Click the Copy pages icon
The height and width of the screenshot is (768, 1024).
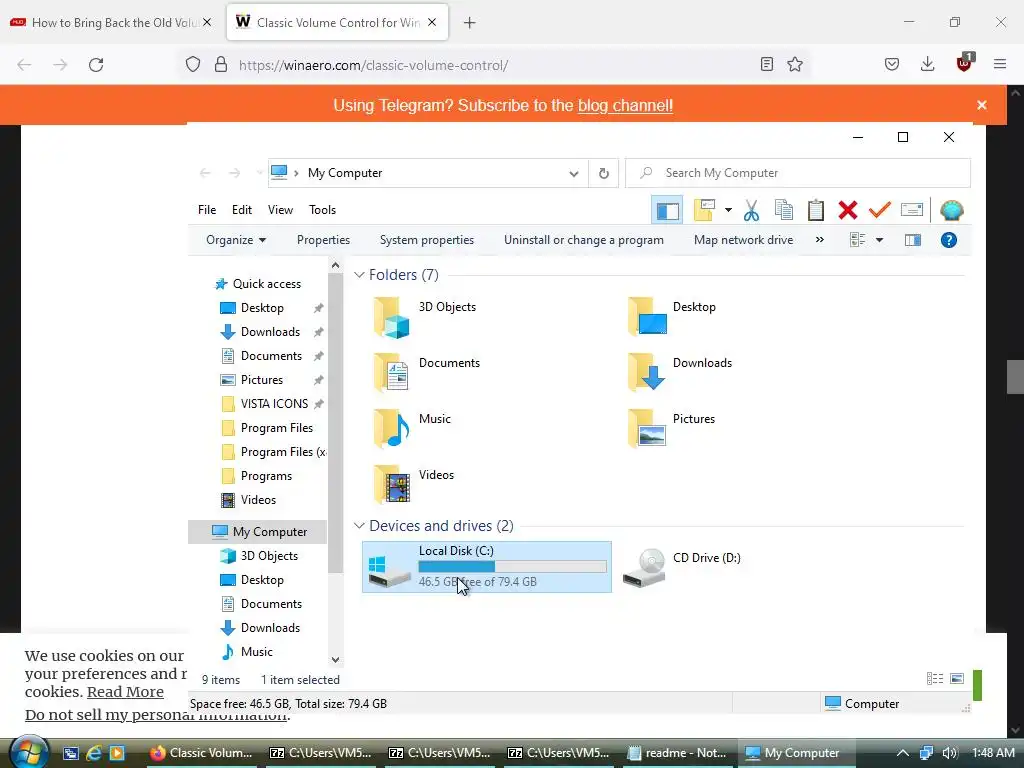784,210
